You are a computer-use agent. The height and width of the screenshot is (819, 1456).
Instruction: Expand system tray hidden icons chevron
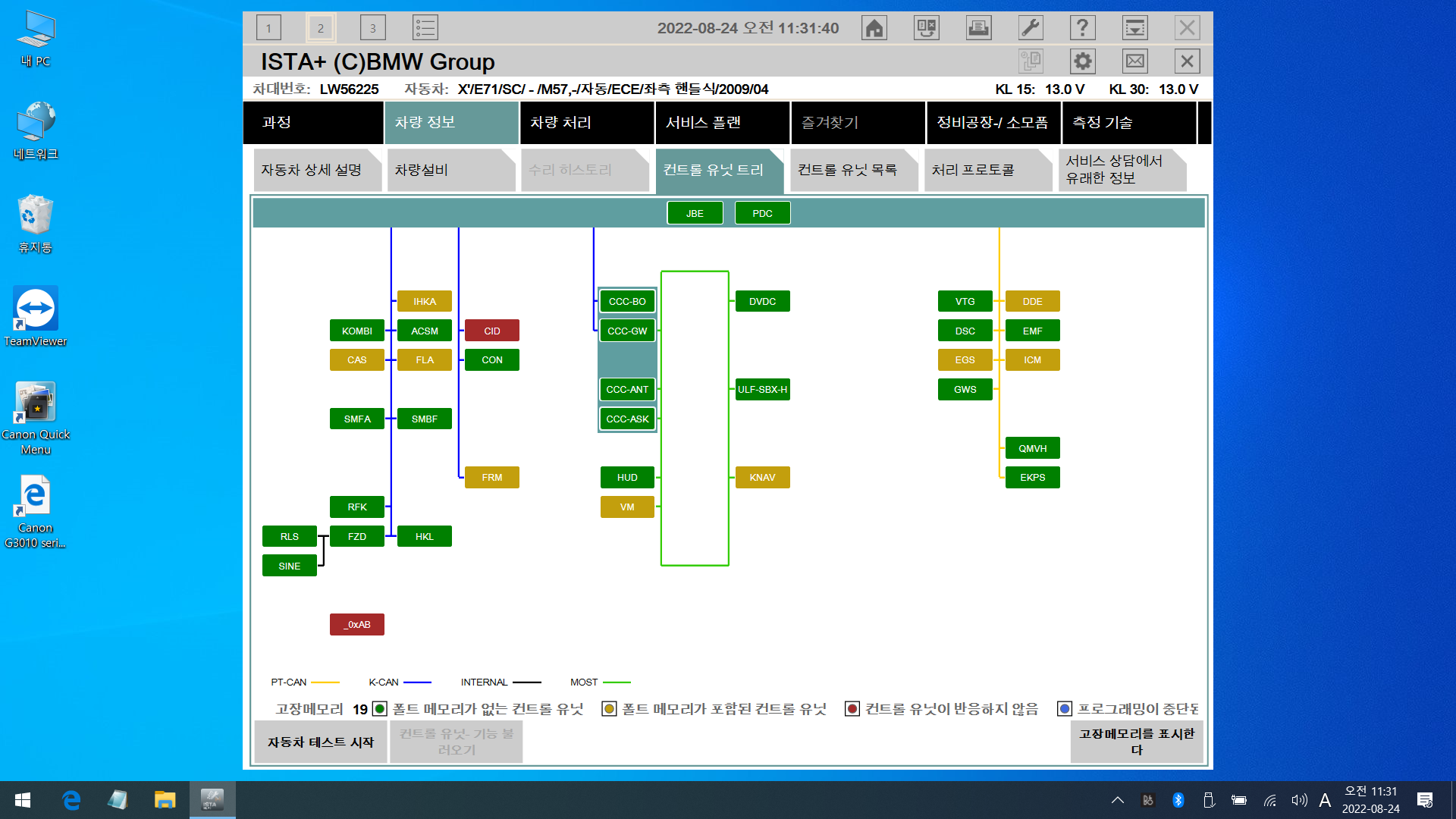click(1117, 800)
